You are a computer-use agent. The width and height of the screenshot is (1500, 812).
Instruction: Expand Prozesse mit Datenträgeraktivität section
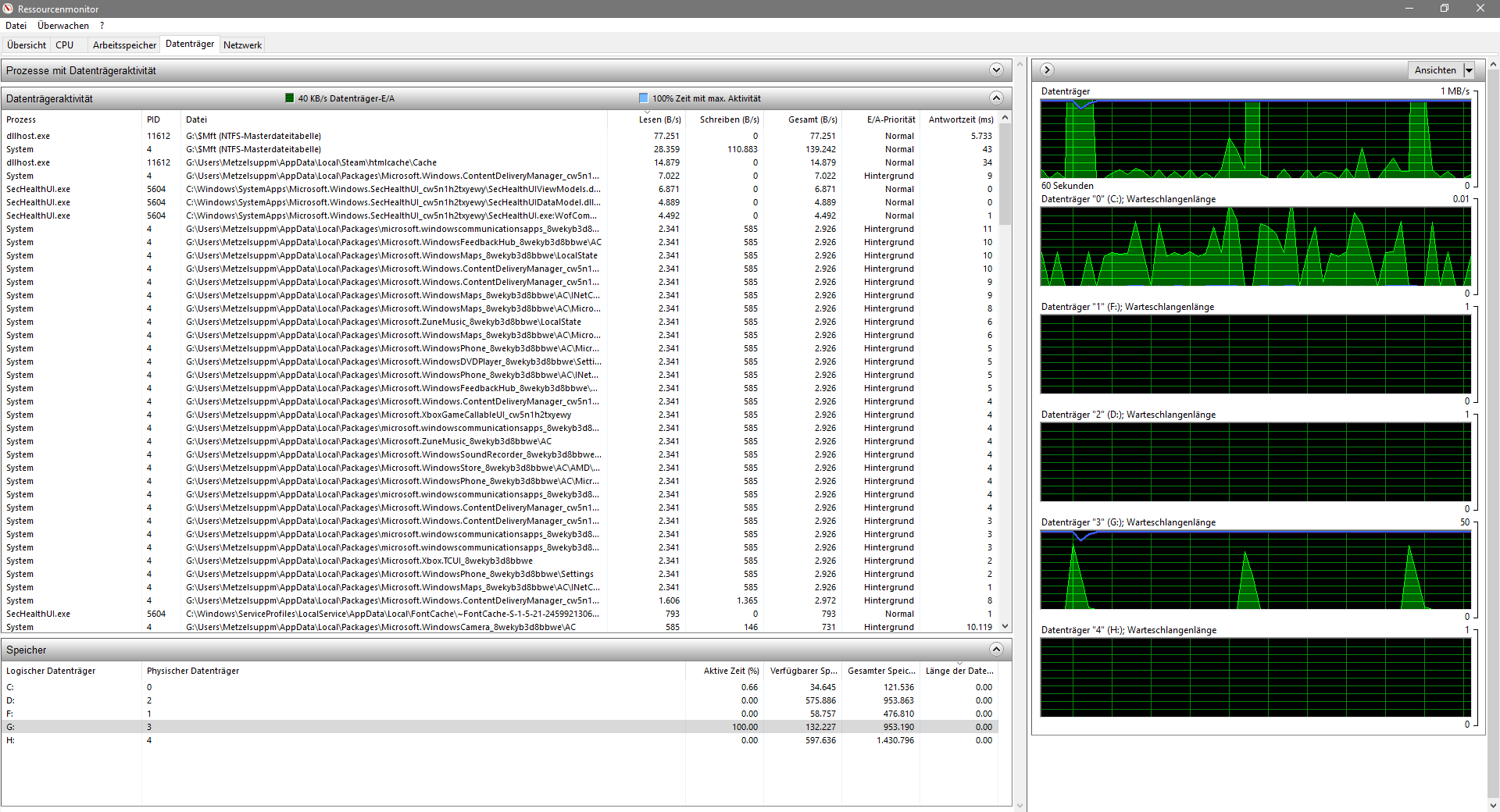point(996,70)
